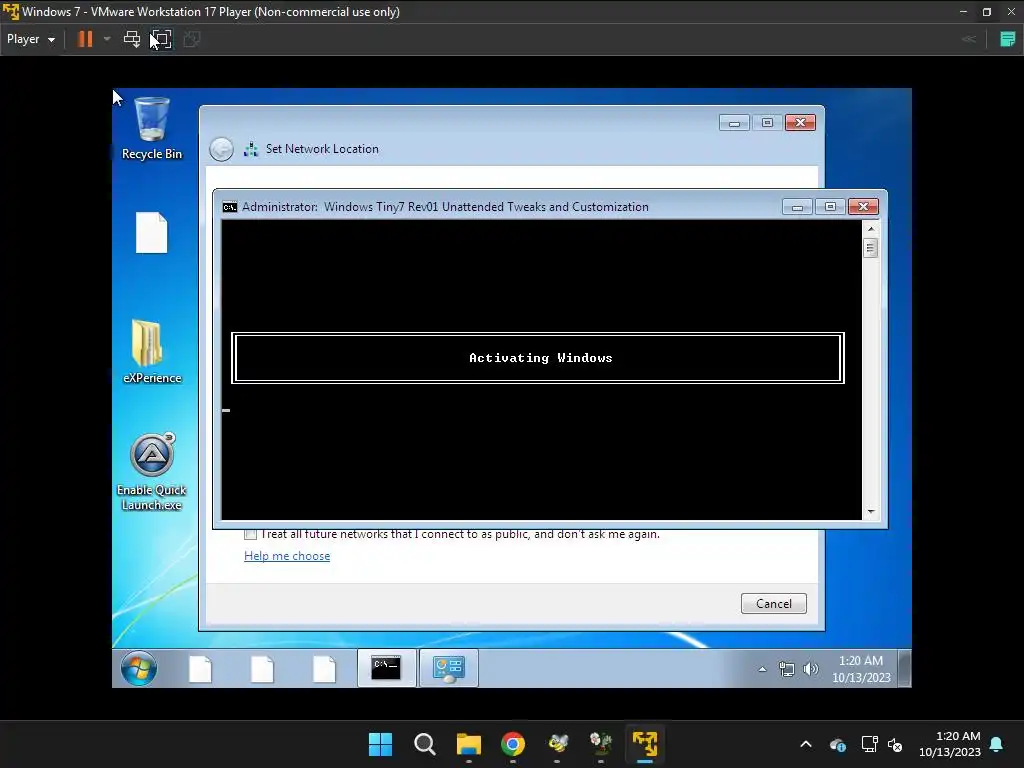Click the Windows 7 Show desktop button
This screenshot has height=768, width=1024.
click(904, 668)
